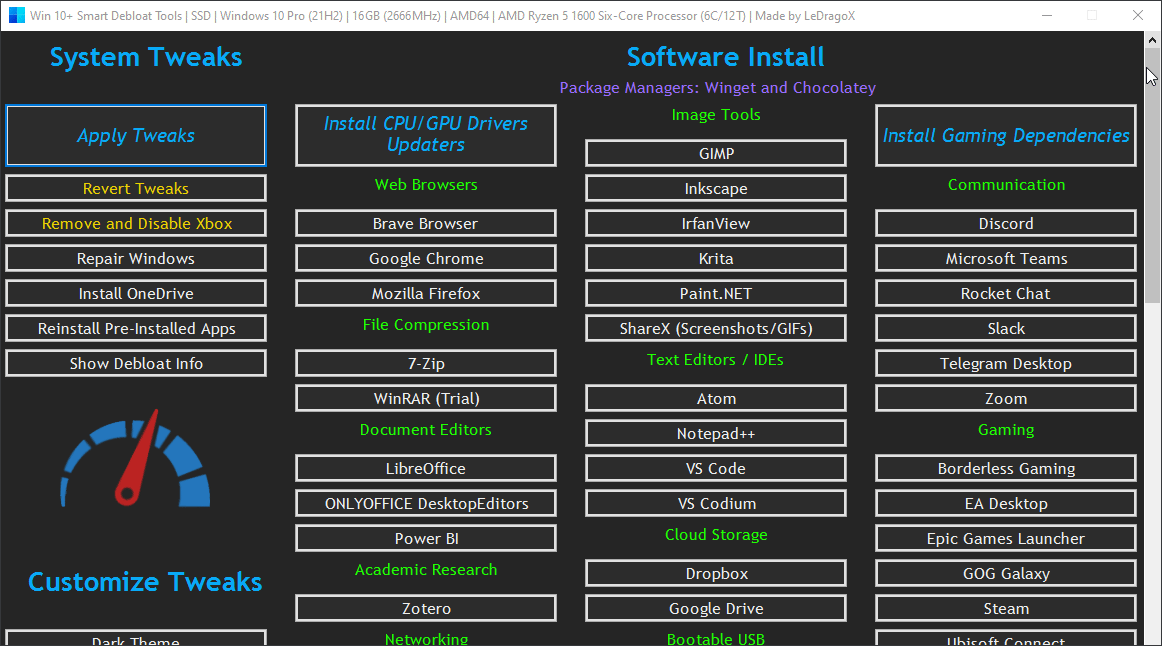1162x646 pixels.
Task: Click Package Managers: Winget and Chocolatey text
Action: pos(717,87)
